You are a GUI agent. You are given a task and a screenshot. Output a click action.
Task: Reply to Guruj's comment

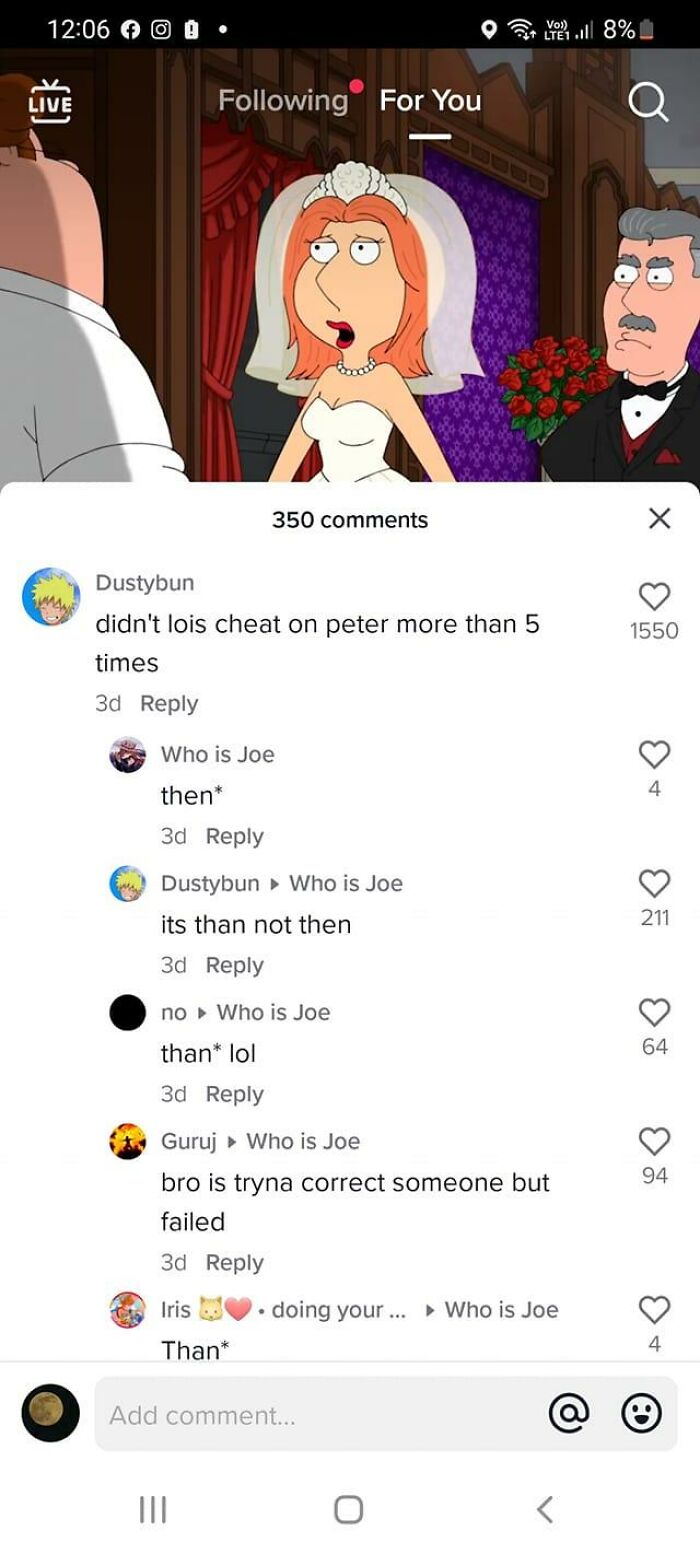(x=234, y=1262)
